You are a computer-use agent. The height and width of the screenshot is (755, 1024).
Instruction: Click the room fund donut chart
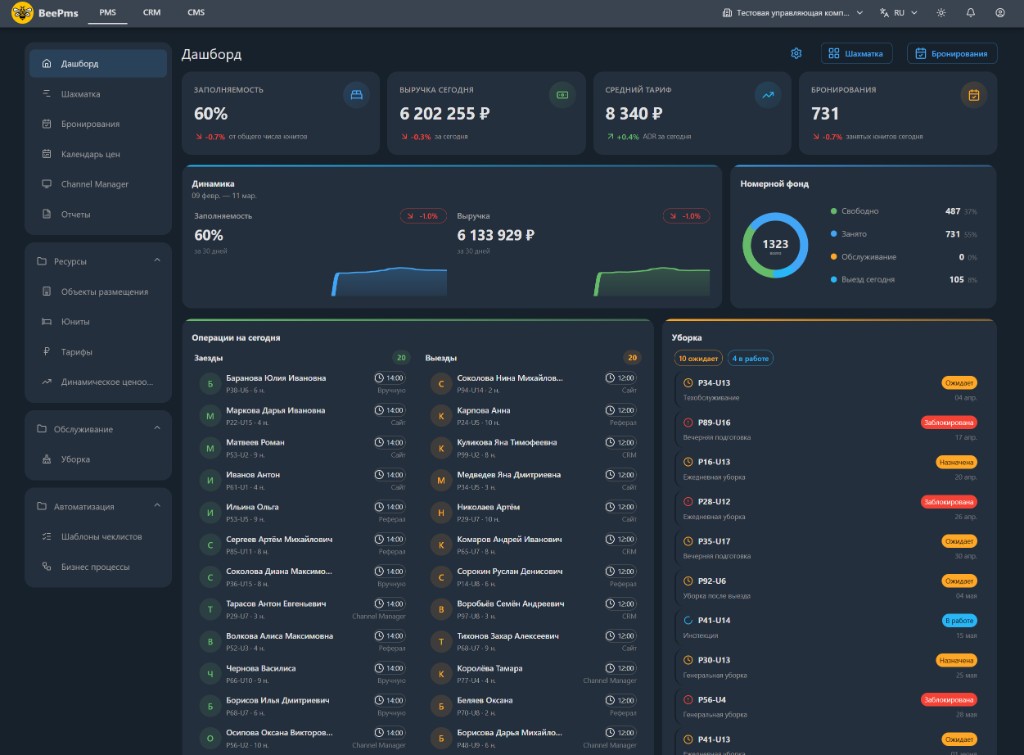pos(775,245)
